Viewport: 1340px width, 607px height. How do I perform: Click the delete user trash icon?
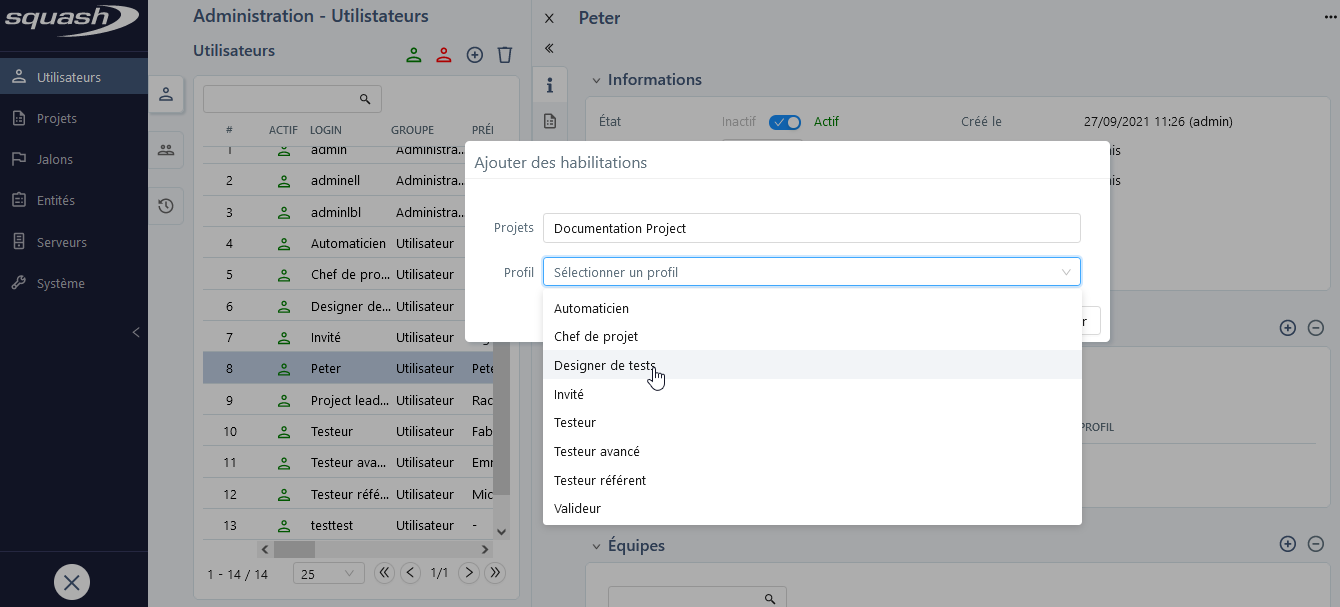505,55
